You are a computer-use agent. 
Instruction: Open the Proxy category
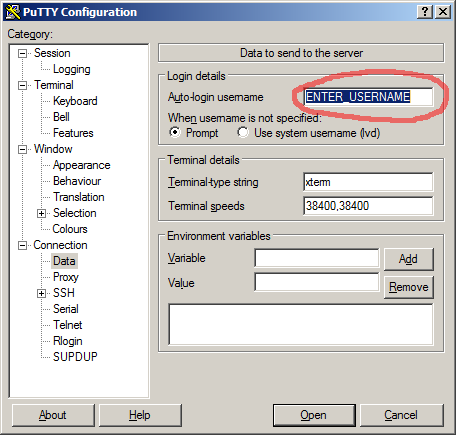66,277
